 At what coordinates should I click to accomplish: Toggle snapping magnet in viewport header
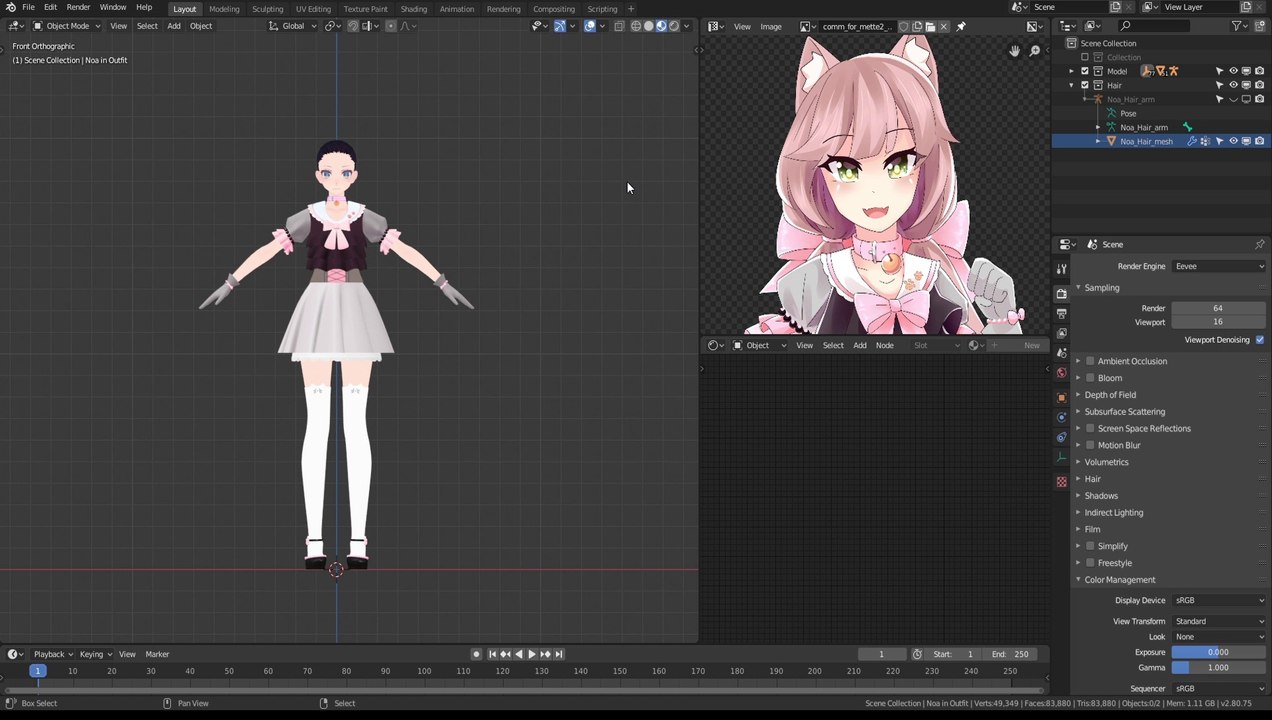click(x=353, y=26)
